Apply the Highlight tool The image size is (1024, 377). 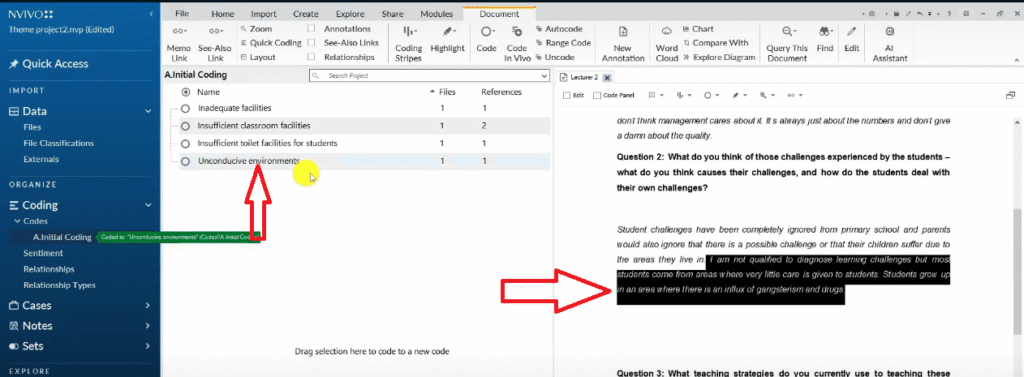[447, 39]
